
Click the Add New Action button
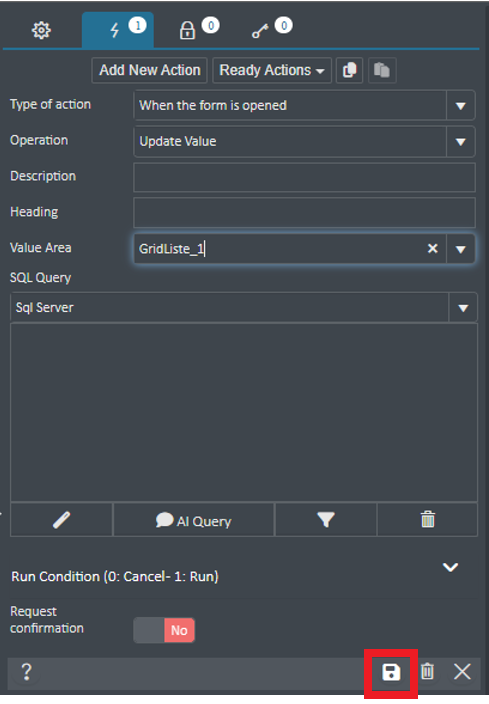(x=150, y=70)
